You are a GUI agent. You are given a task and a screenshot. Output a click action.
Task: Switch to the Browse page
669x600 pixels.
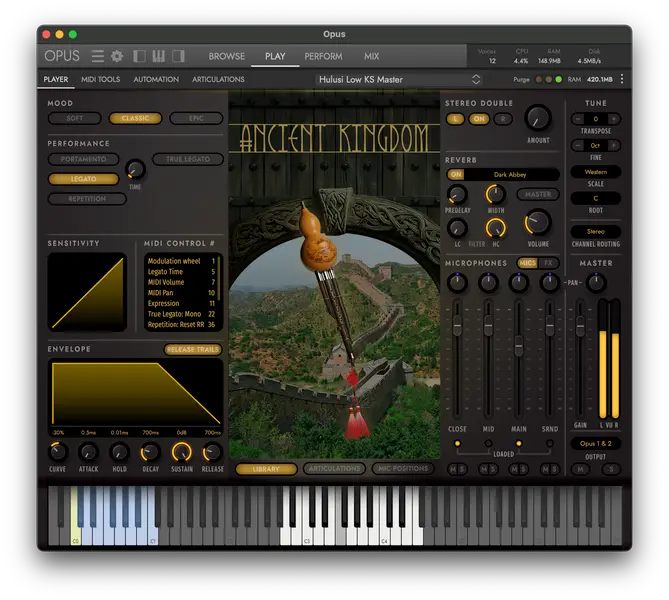pos(227,56)
